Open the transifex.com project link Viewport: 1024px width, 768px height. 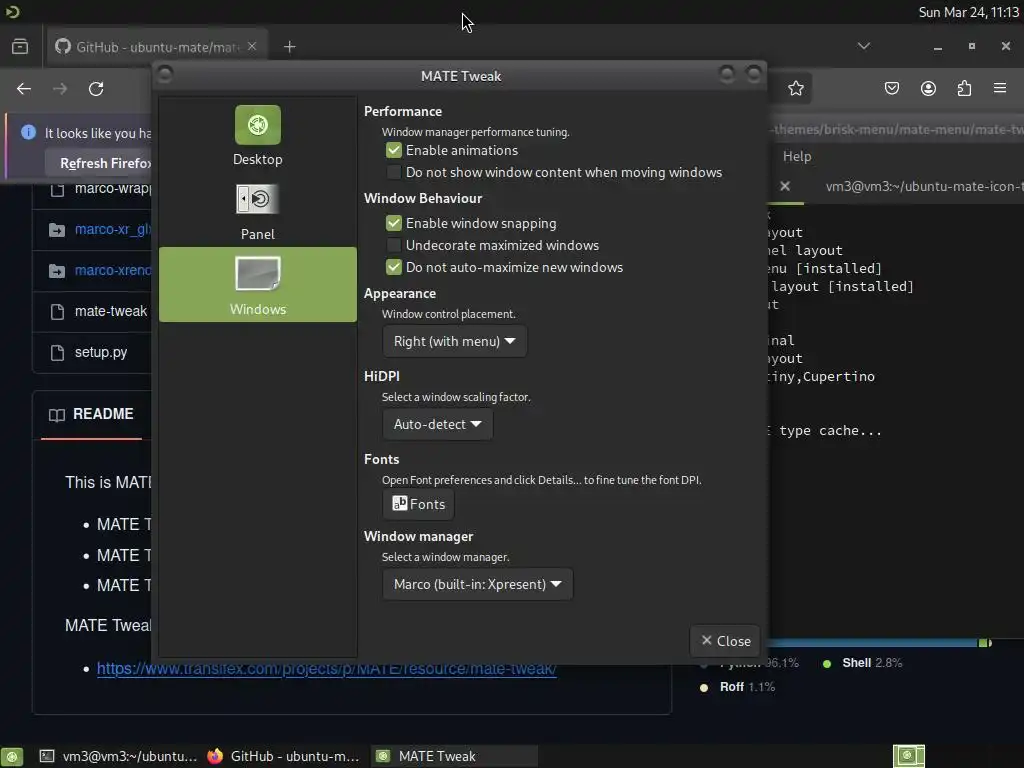(x=327, y=669)
